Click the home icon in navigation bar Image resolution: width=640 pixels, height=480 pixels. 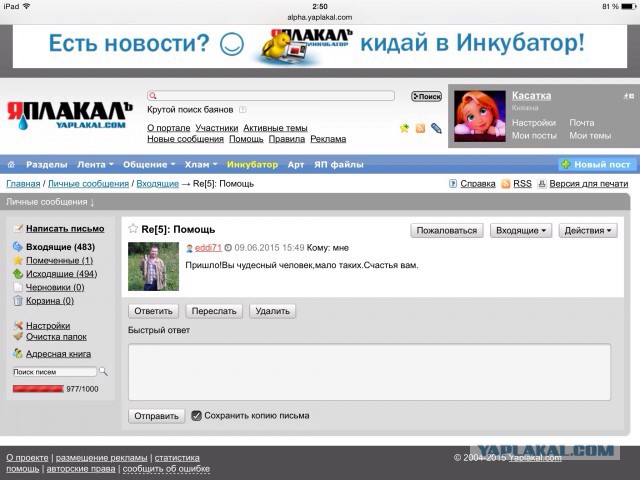point(11,164)
